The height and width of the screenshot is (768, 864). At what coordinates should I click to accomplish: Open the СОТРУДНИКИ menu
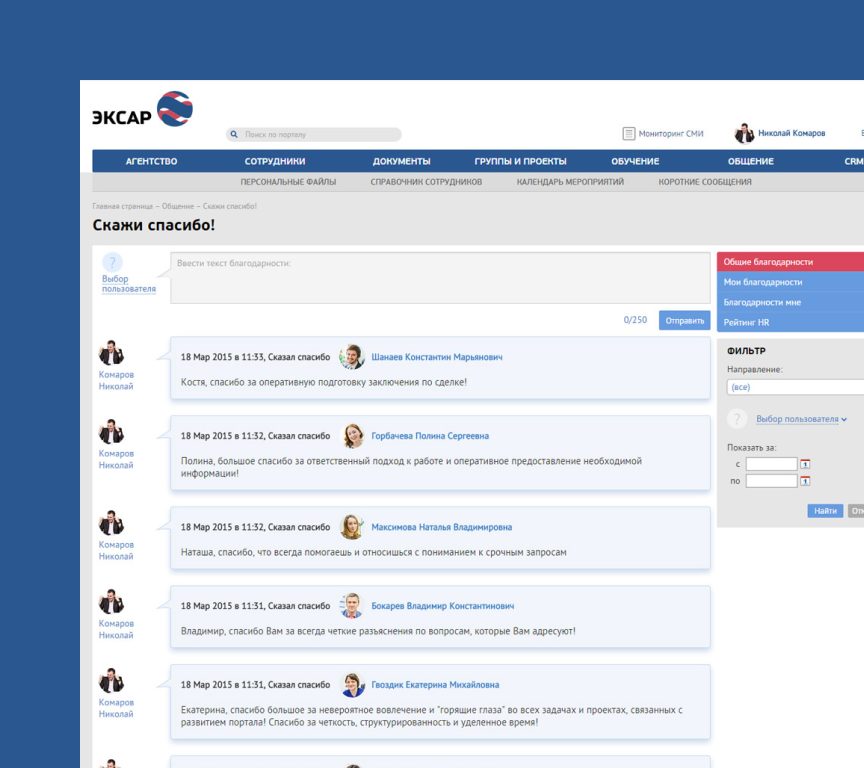[x=275, y=161]
